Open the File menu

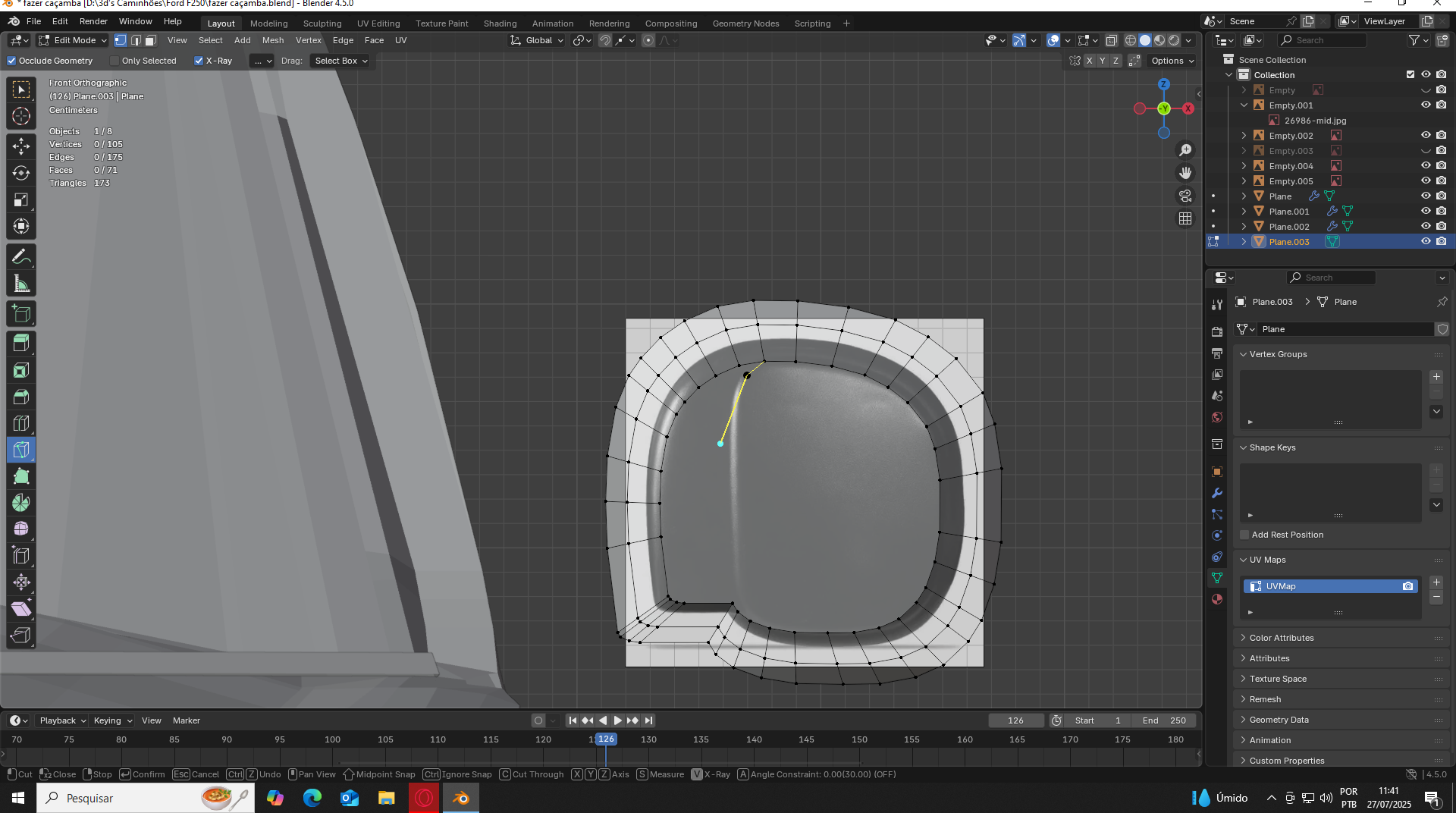(x=33, y=21)
